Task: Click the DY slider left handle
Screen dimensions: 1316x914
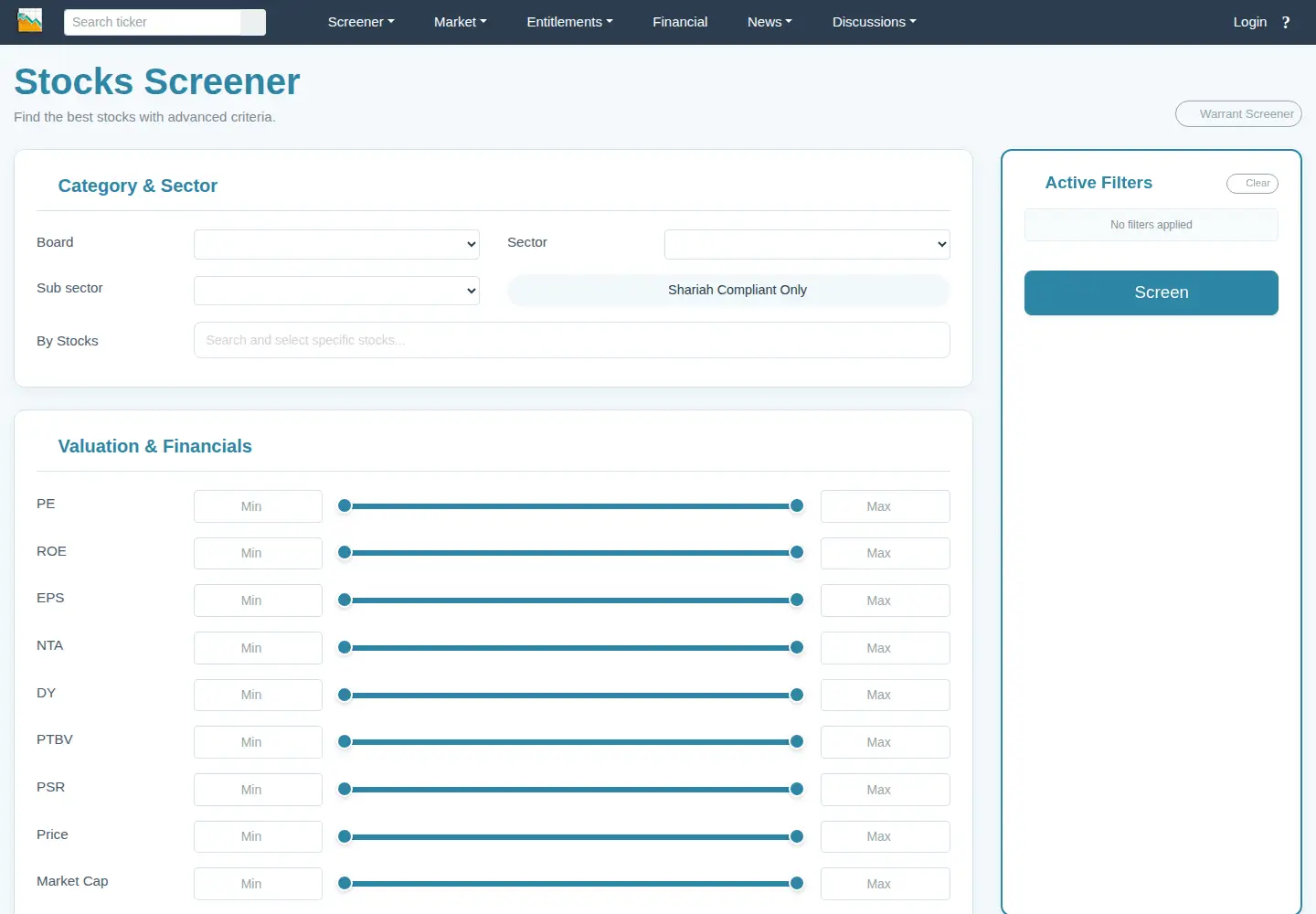Action: click(x=345, y=695)
